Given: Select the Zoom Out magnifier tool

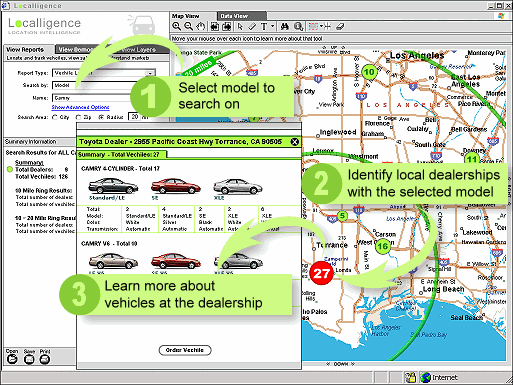Looking at the screenshot, I should [189, 26].
